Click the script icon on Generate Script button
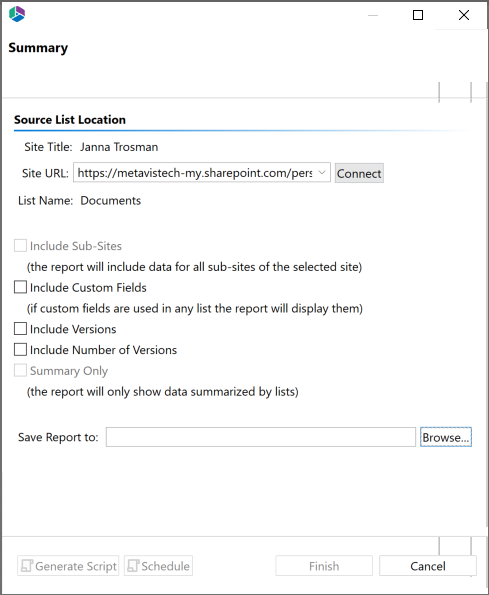489x595 pixels. 27,566
